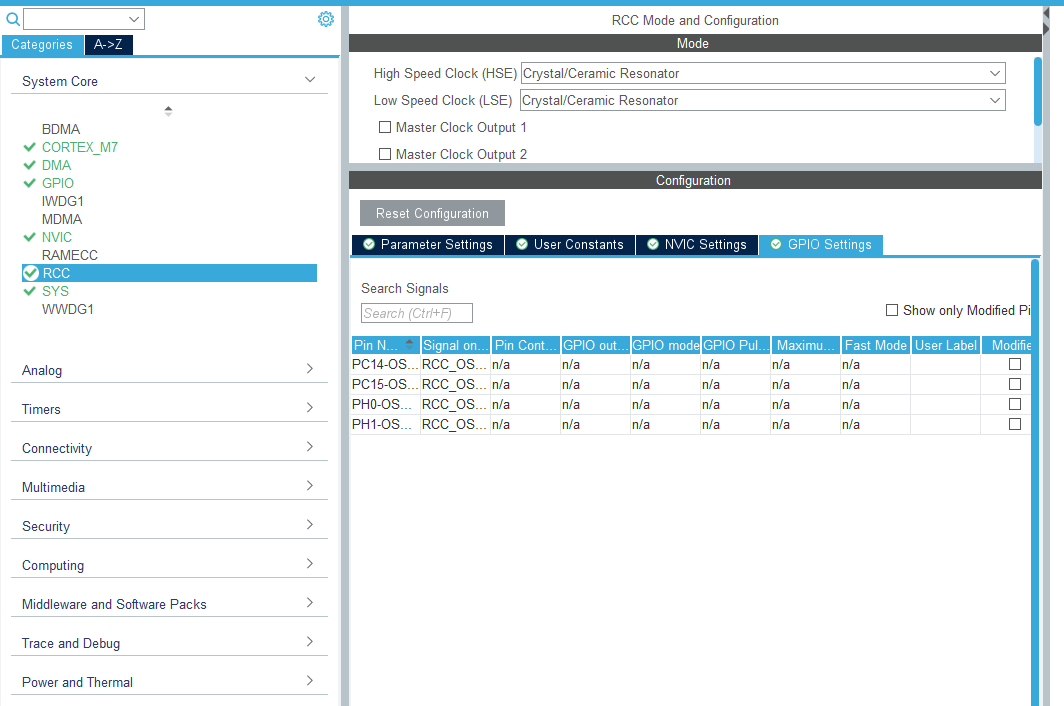
Task: Click the search magnifier icon
Action: (x=12, y=19)
